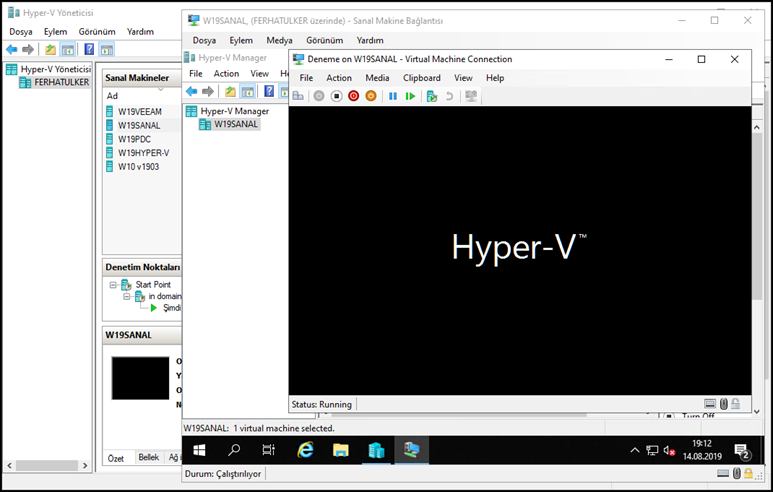773x492 pixels.
Task: Click keyboard icon in Deneme status bar
Action: pos(710,404)
